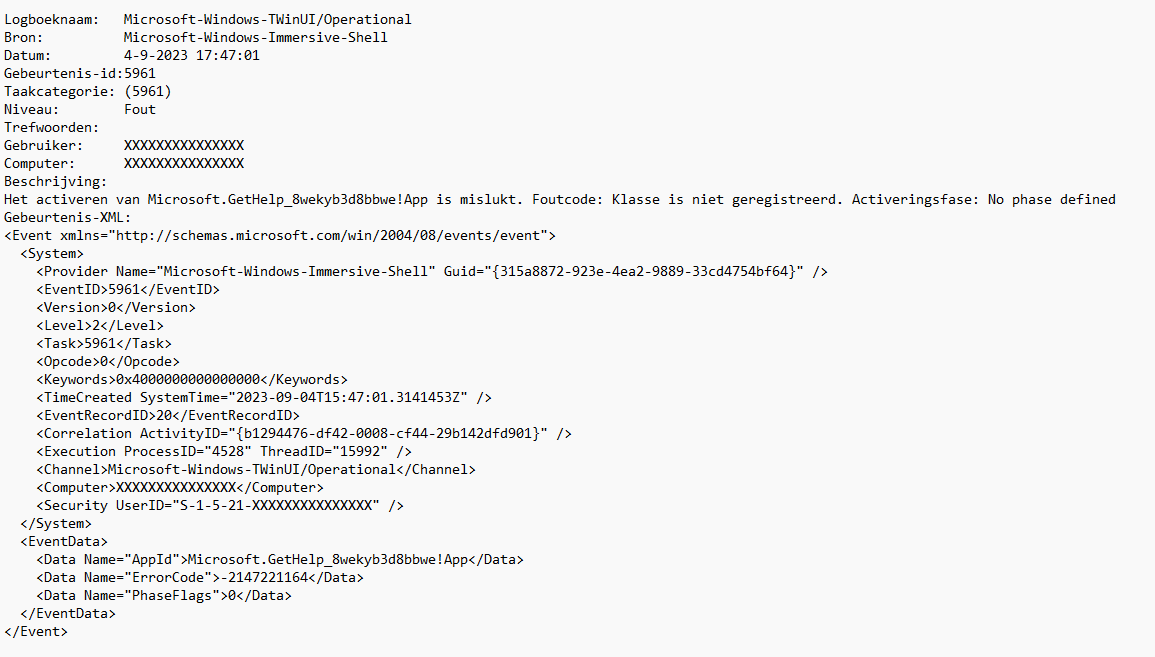Click the Security UserID S-1-5-21 line
This screenshot has width=1155, height=657.
(x=220, y=506)
